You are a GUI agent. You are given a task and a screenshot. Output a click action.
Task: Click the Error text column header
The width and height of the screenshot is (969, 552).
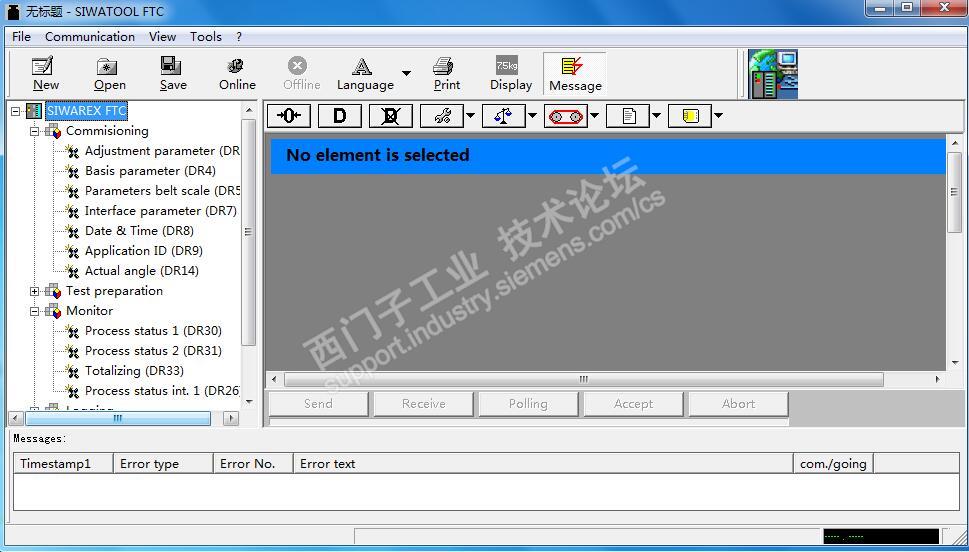543,464
